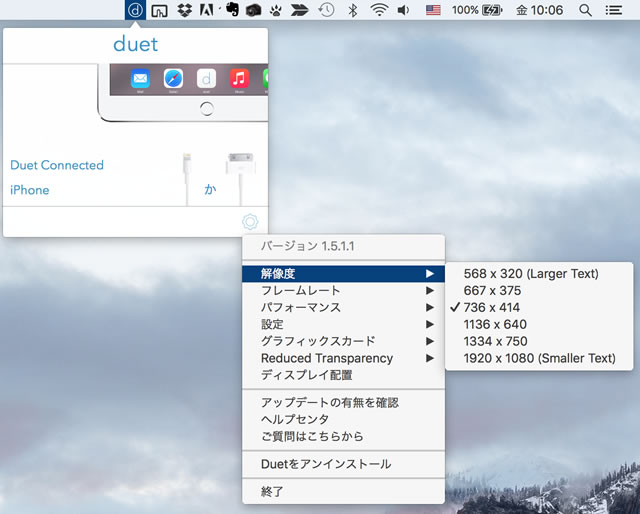This screenshot has width=640, height=514.
Task: Open the Time Machine menu bar icon
Action: coord(327,10)
